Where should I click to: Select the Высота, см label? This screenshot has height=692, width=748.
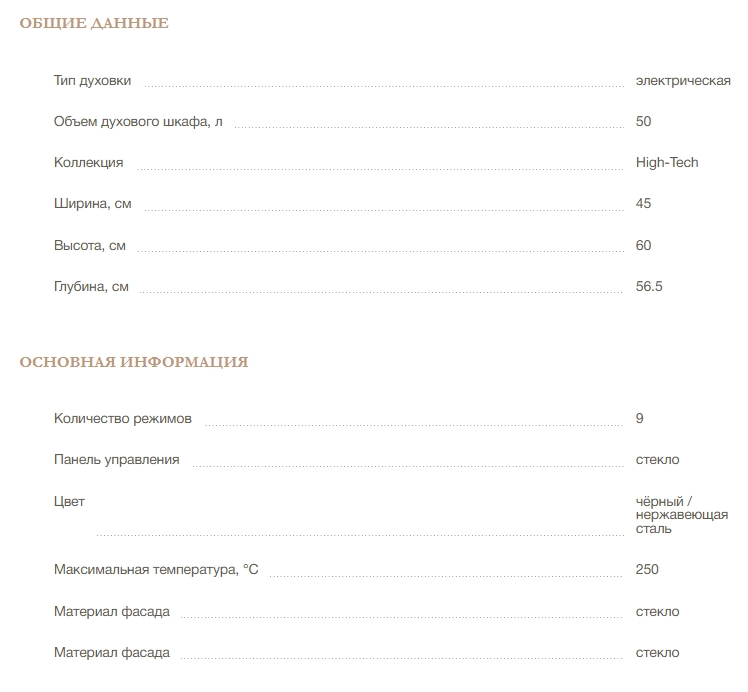(x=90, y=245)
